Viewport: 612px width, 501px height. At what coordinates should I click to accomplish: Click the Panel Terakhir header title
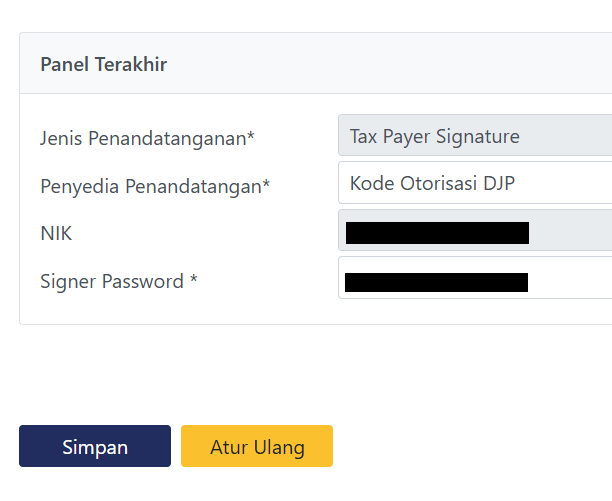point(103,65)
